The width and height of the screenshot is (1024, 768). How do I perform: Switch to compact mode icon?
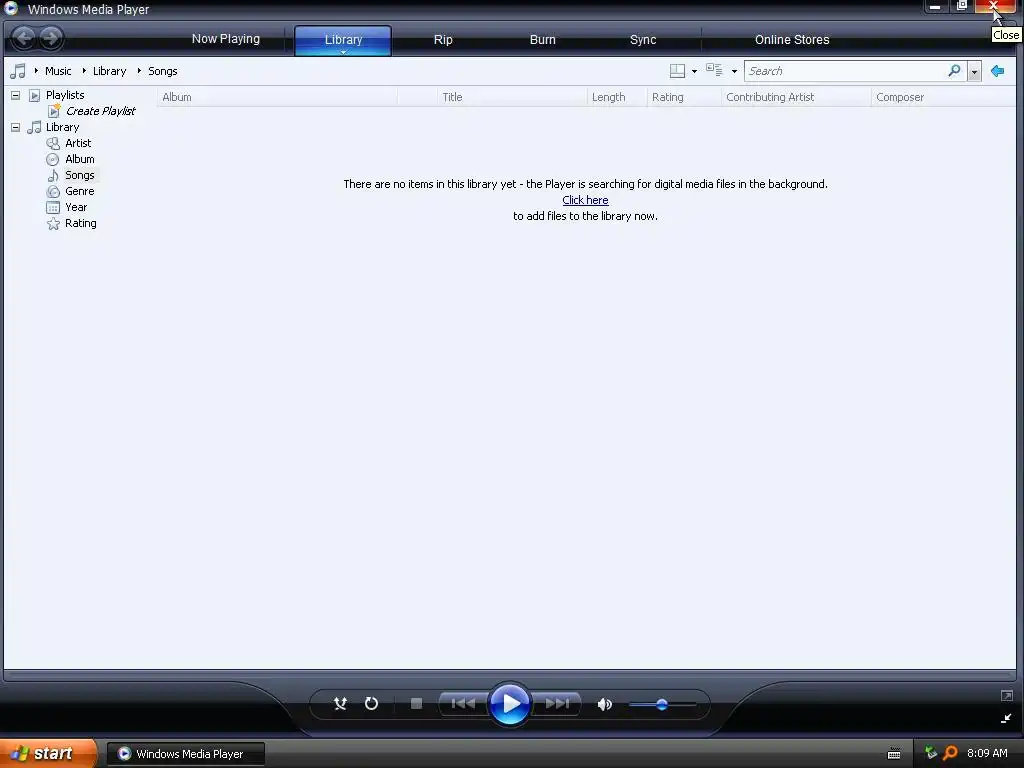point(1006,718)
